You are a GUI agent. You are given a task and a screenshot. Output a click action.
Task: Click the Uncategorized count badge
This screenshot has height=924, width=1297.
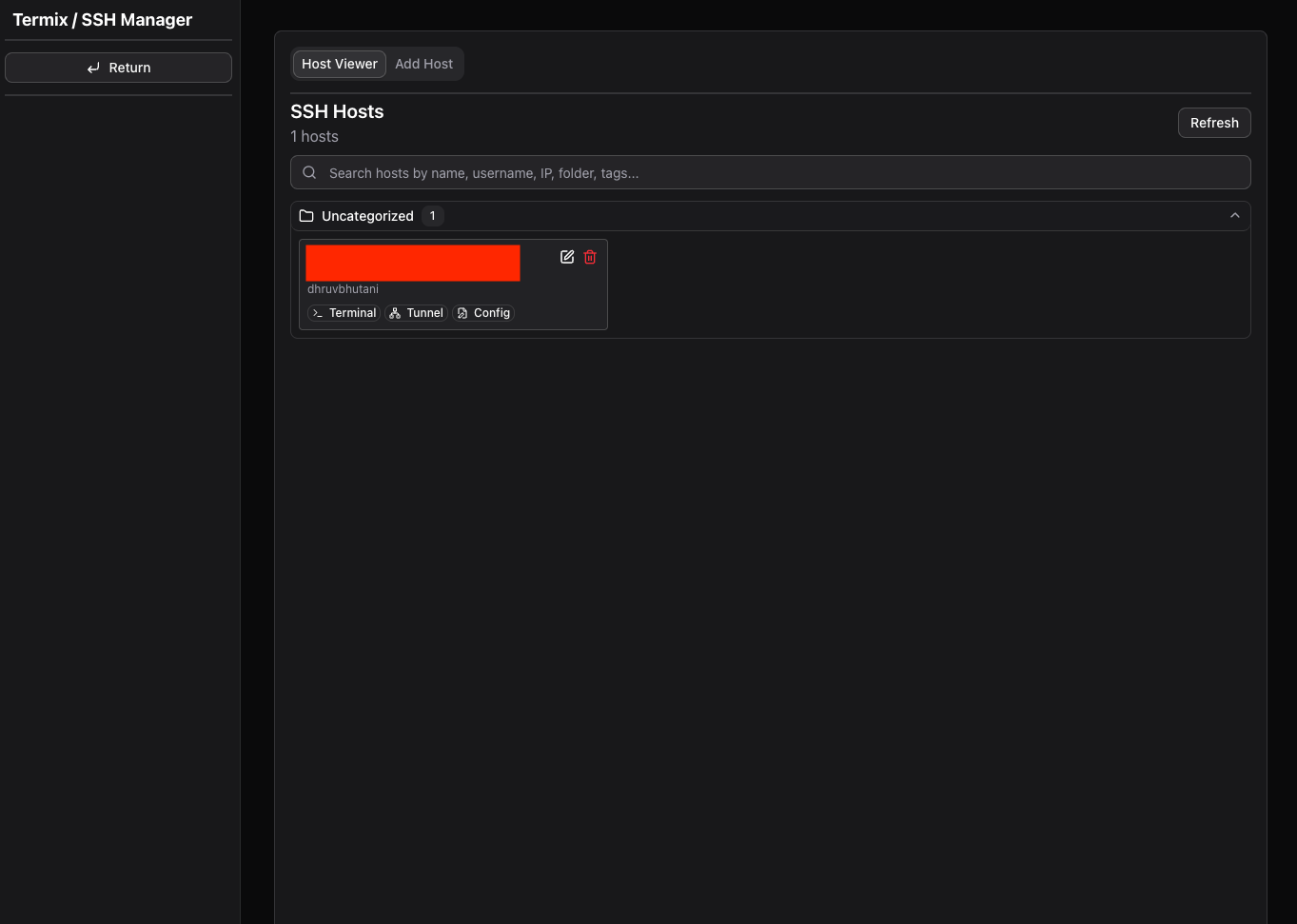[x=433, y=216]
